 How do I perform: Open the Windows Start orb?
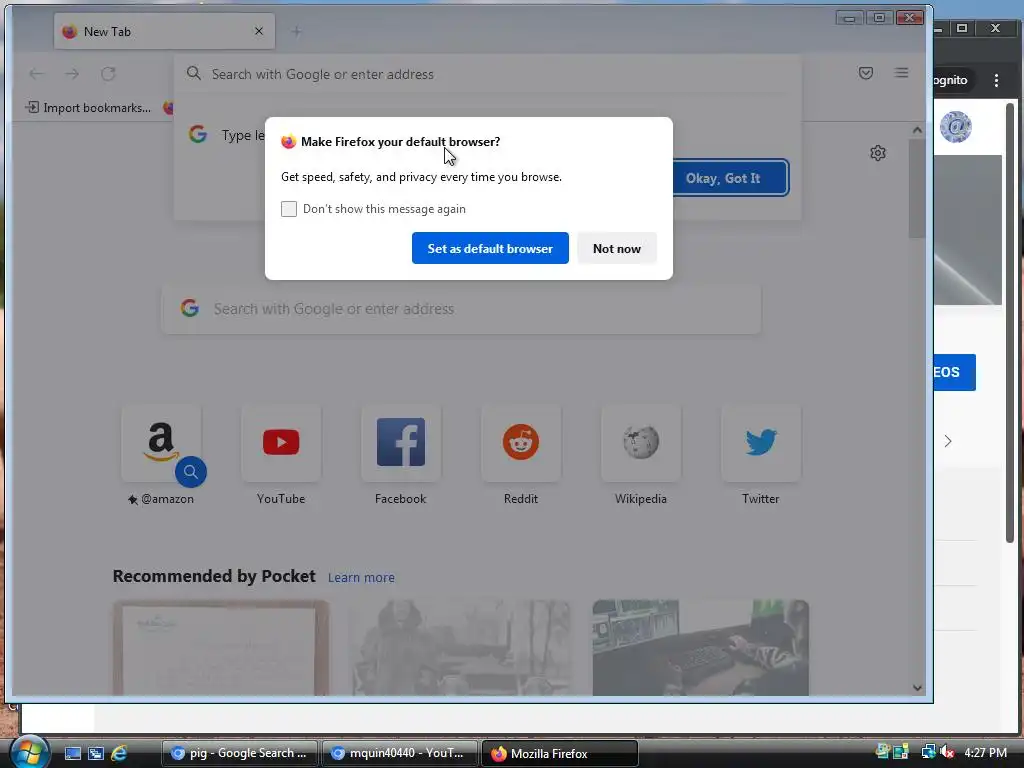(29, 751)
